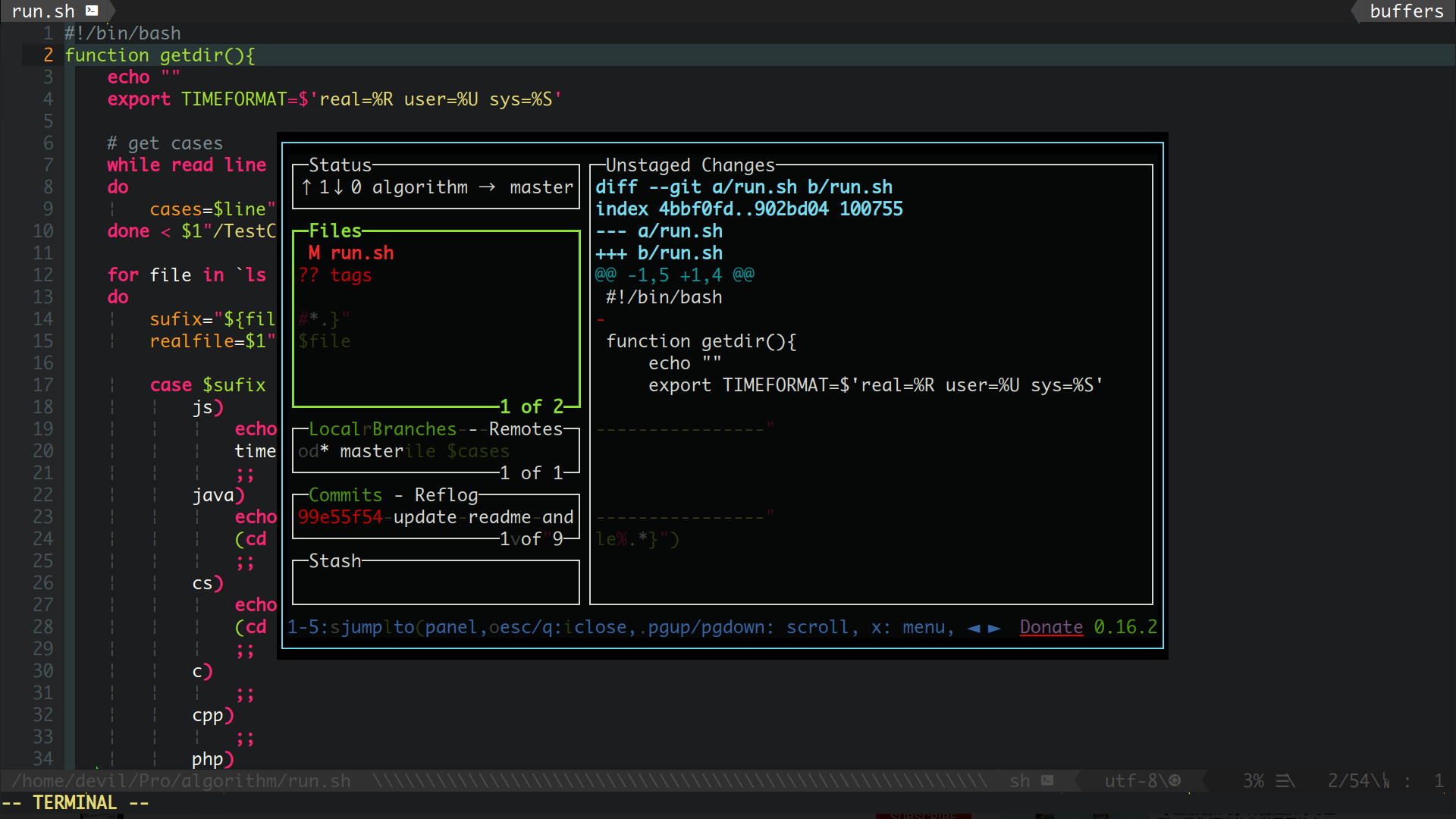
Task: Click the icon after utf-8 in statusline
Action: (x=1175, y=780)
